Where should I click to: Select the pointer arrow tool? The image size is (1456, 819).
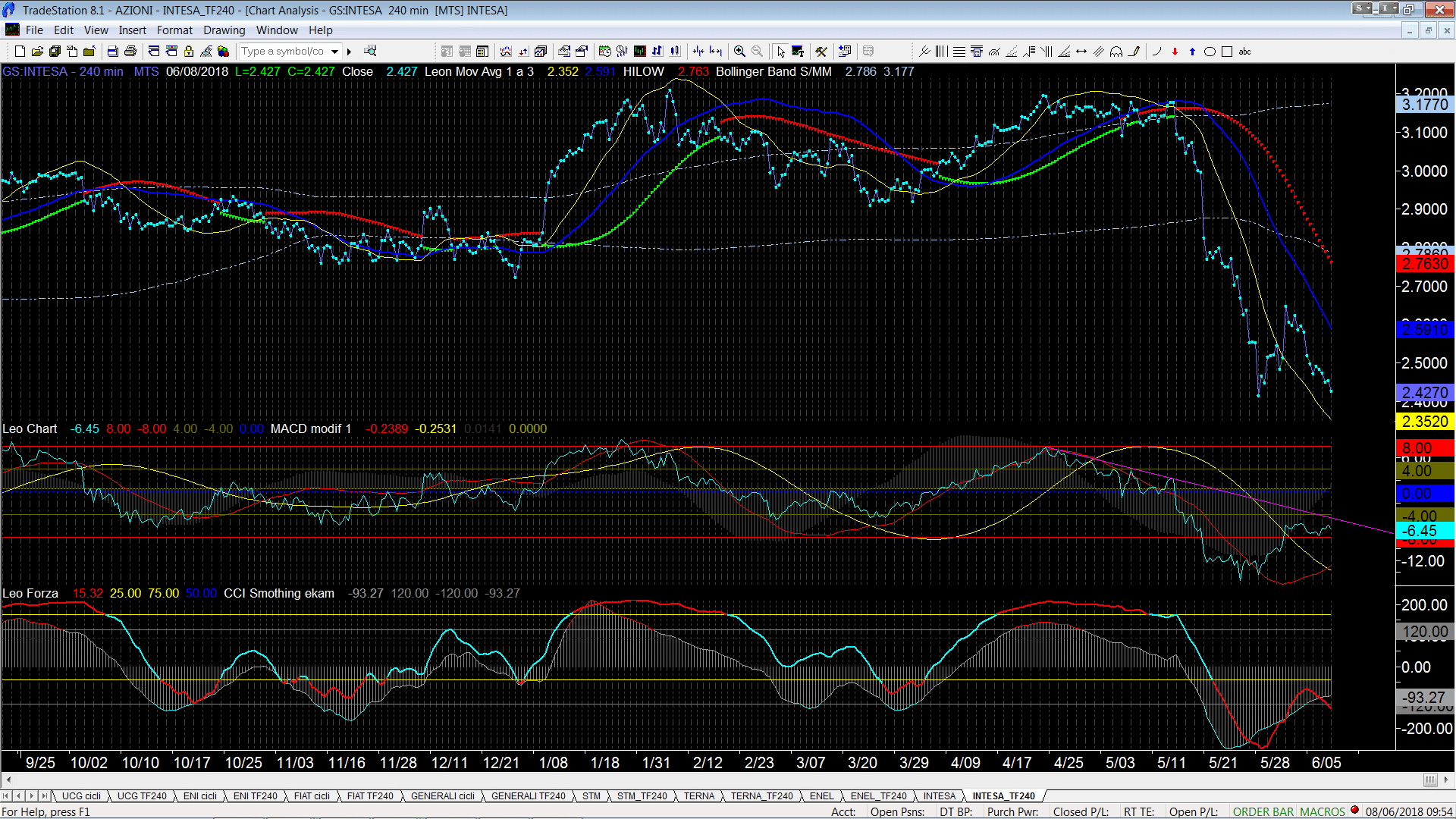point(781,52)
